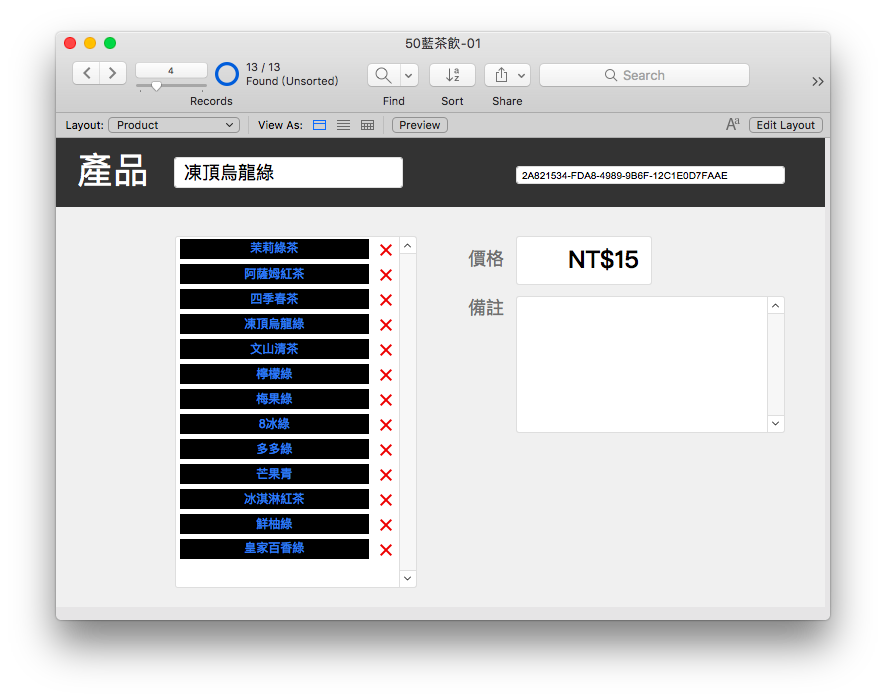Click the found set pie circle icon
Screen dimensions: 886x700
point(227,74)
